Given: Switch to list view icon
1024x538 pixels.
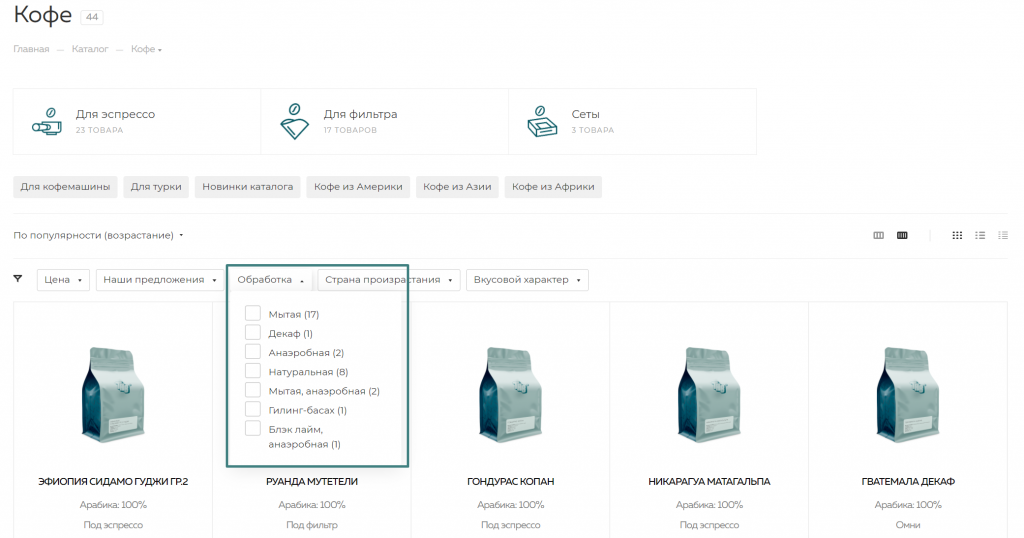Looking at the screenshot, I should pos(980,235).
